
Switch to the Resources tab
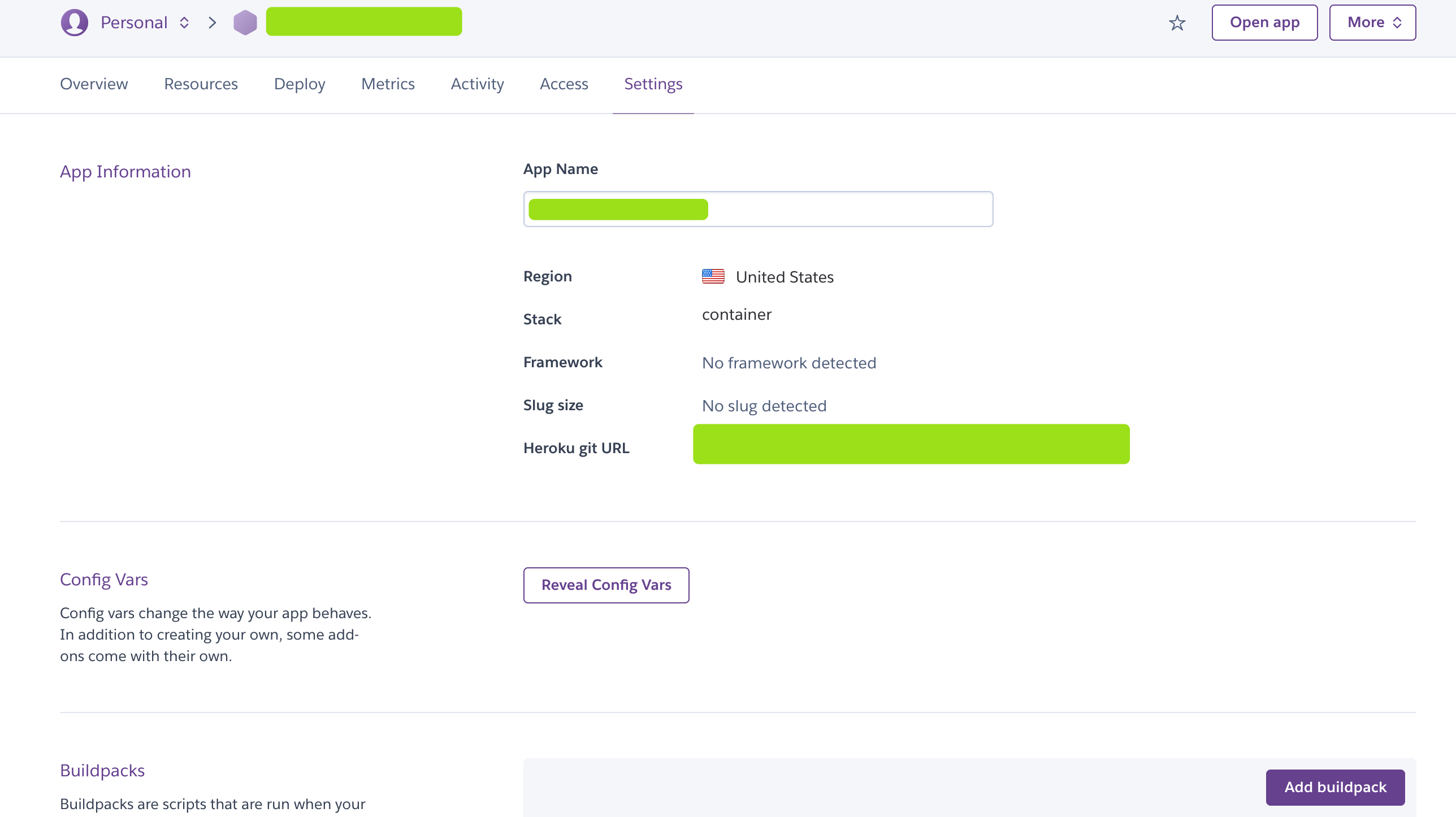[201, 84]
